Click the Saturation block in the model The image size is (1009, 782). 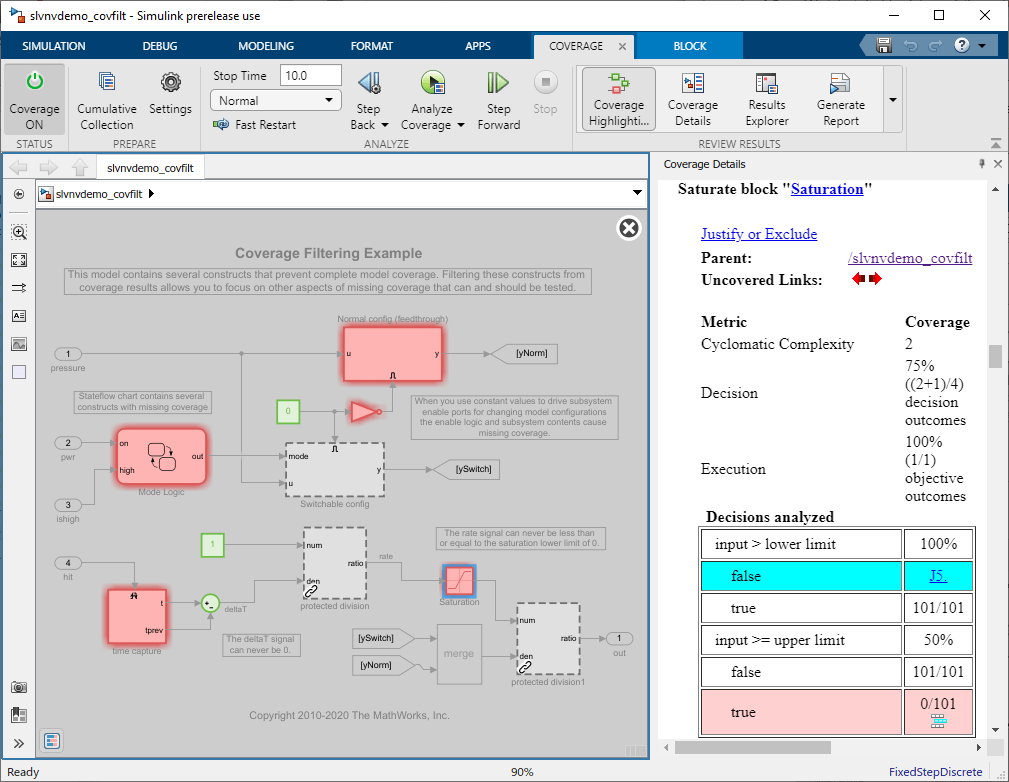click(459, 581)
